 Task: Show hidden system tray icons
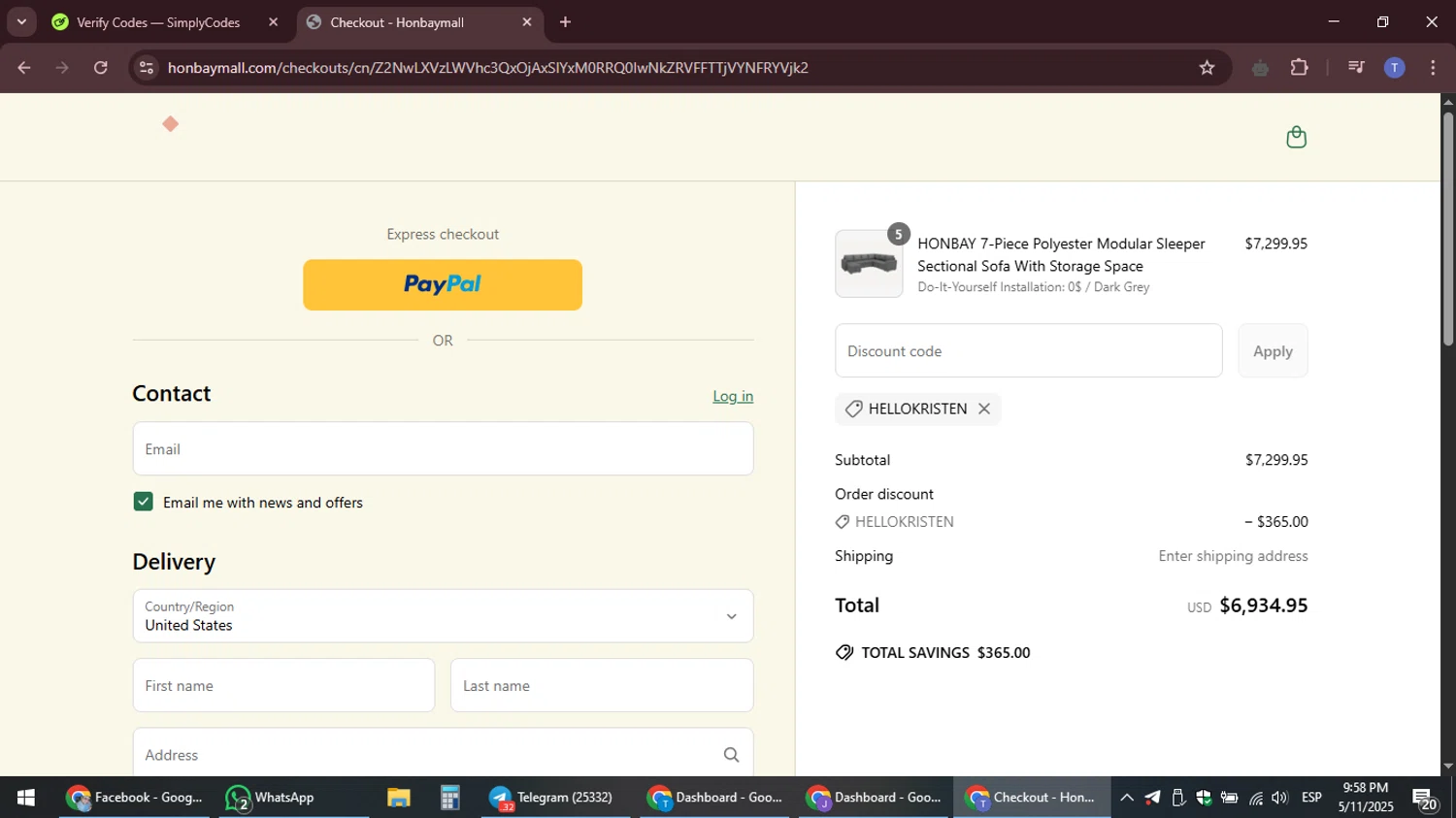1127,798
